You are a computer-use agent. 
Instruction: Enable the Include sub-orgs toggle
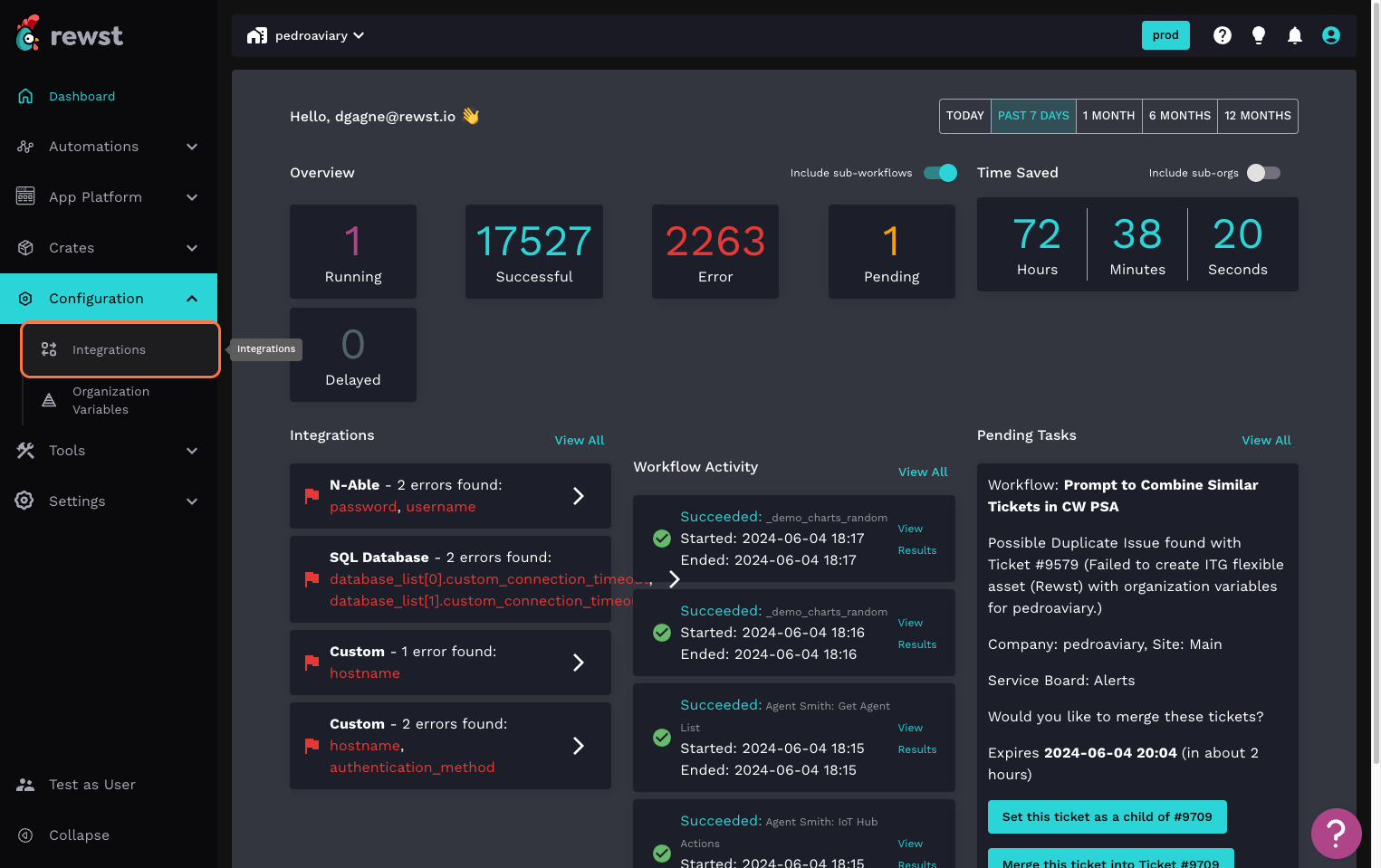click(x=1263, y=173)
